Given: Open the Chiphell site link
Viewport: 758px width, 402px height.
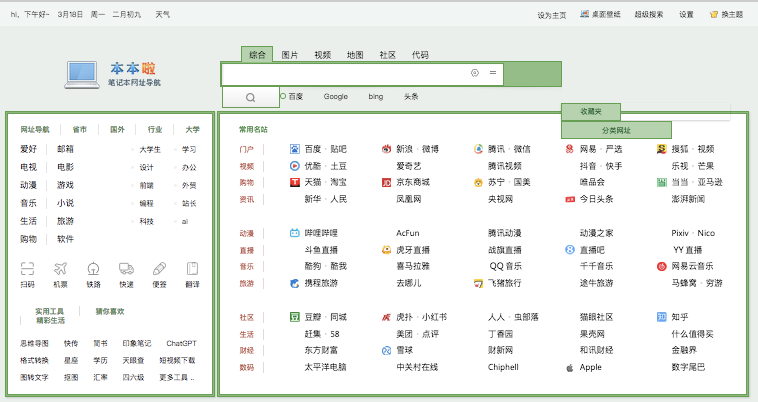Looking at the screenshot, I should point(503,367).
